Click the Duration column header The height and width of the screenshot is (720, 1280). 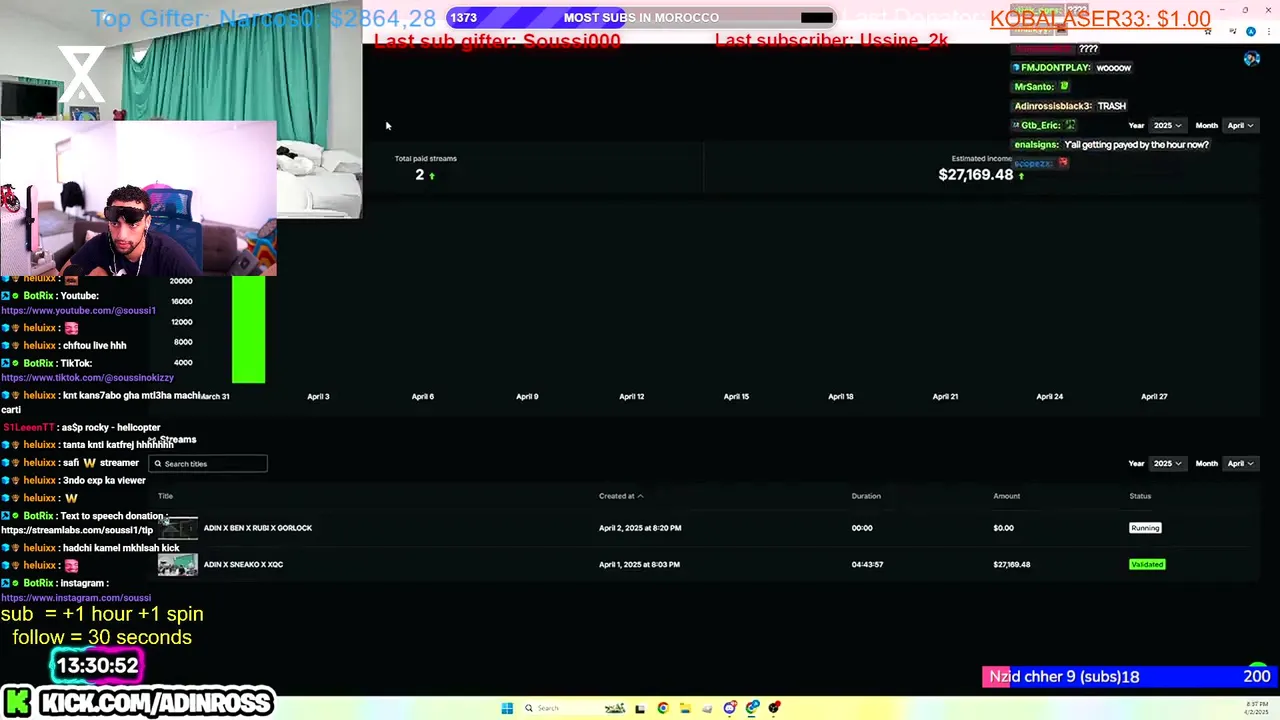coord(866,496)
